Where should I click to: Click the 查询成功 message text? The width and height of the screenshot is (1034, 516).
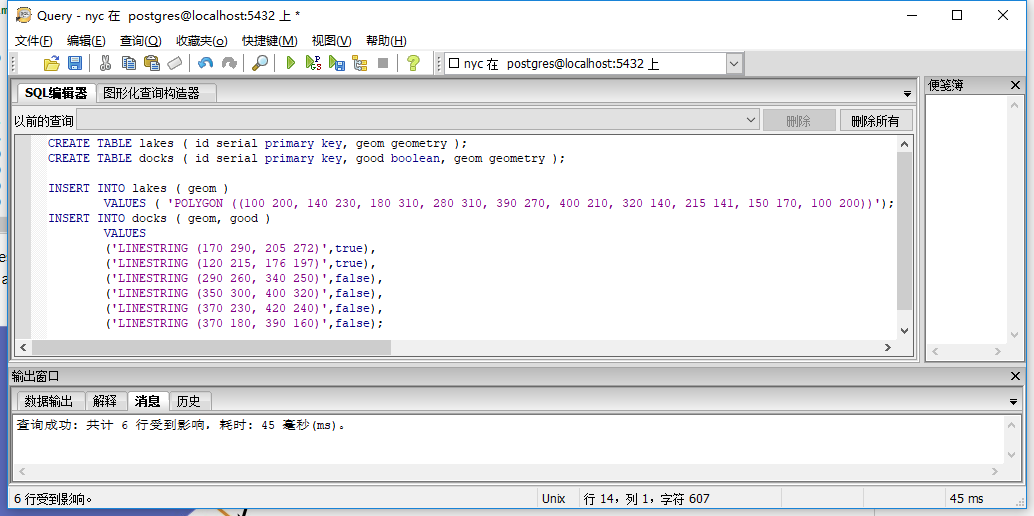[181, 426]
